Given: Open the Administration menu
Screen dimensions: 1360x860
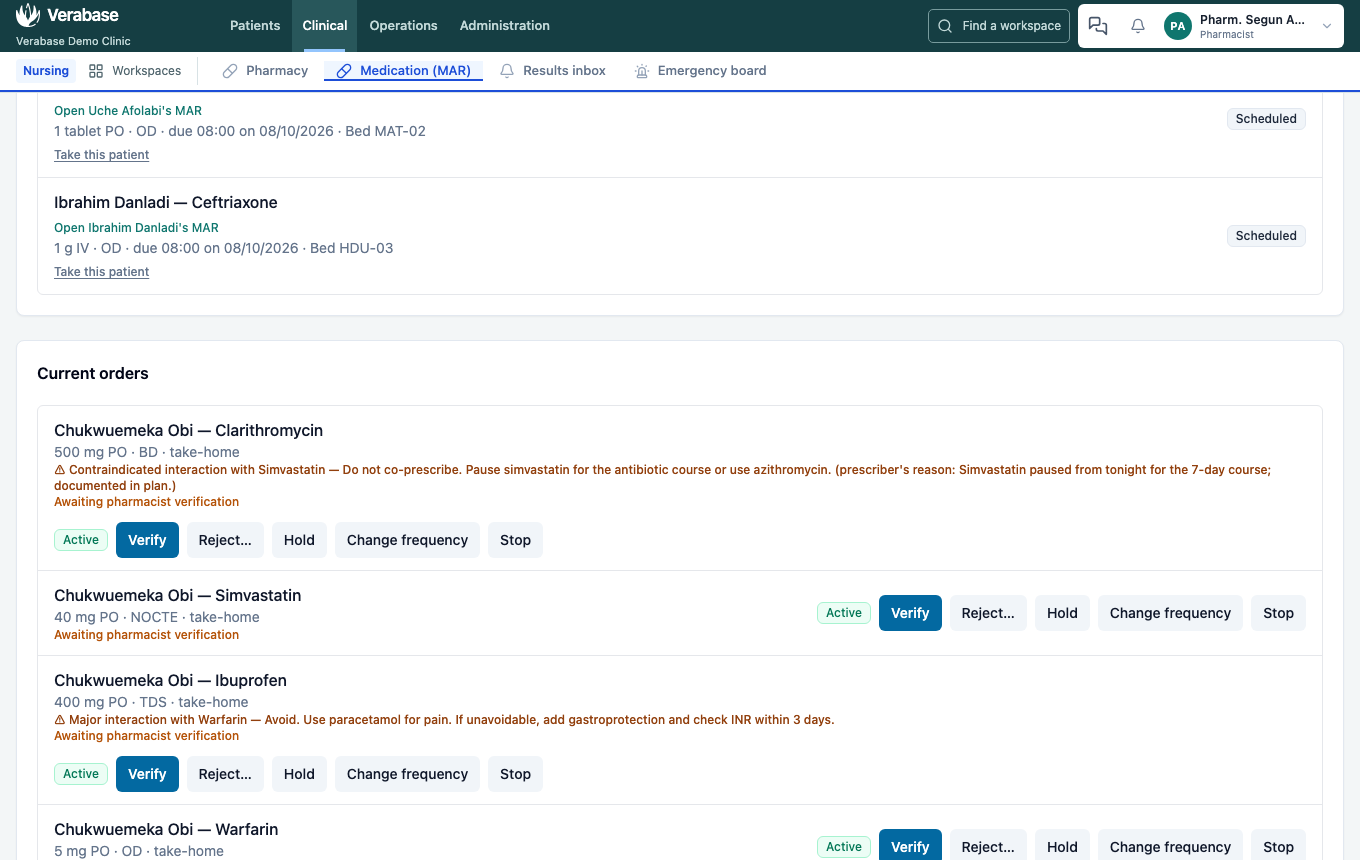Looking at the screenshot, I should 505,26.
